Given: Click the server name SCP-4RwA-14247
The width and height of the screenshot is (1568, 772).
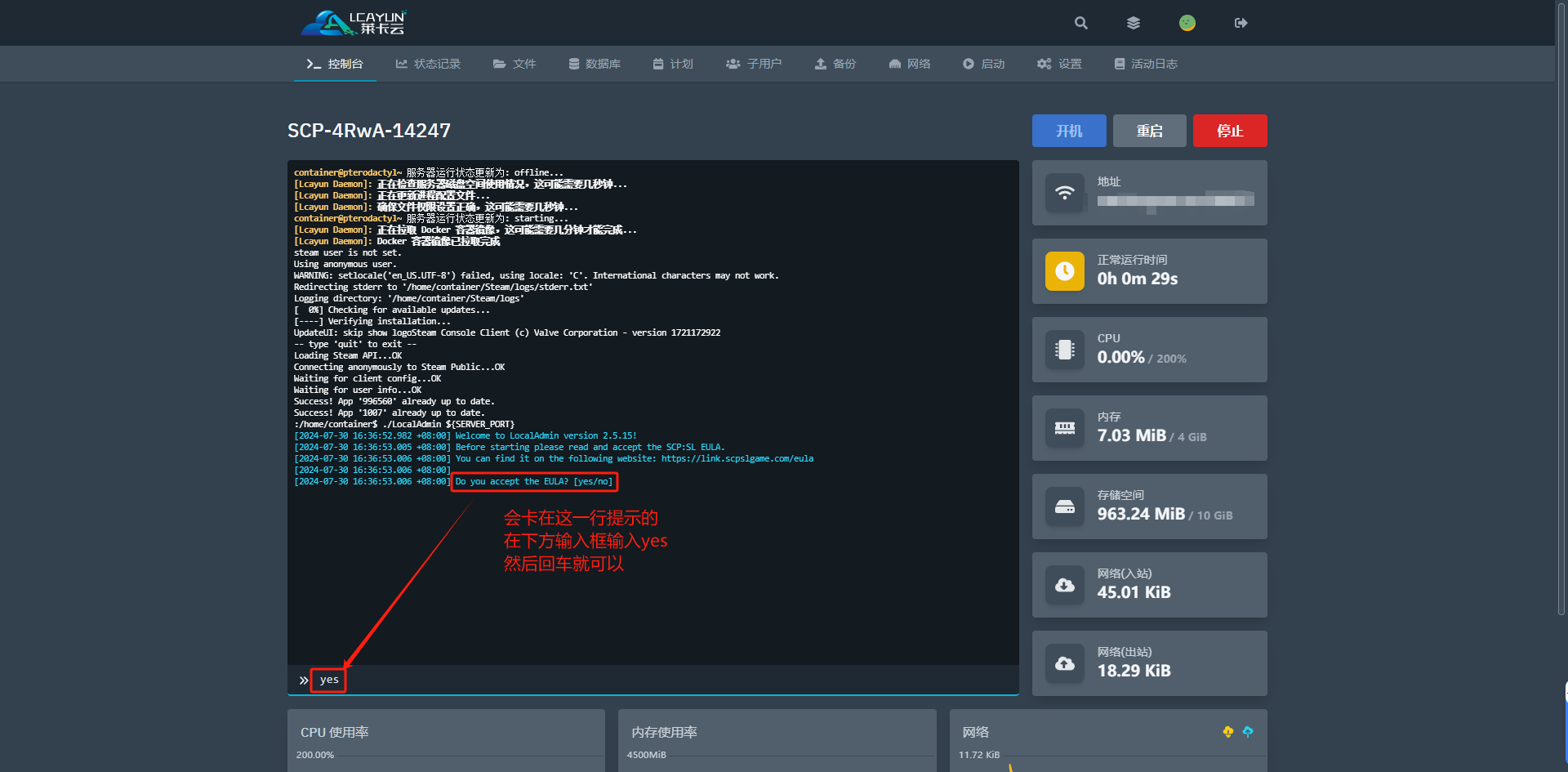Looking at the screenshot, I should coord(369,131).
